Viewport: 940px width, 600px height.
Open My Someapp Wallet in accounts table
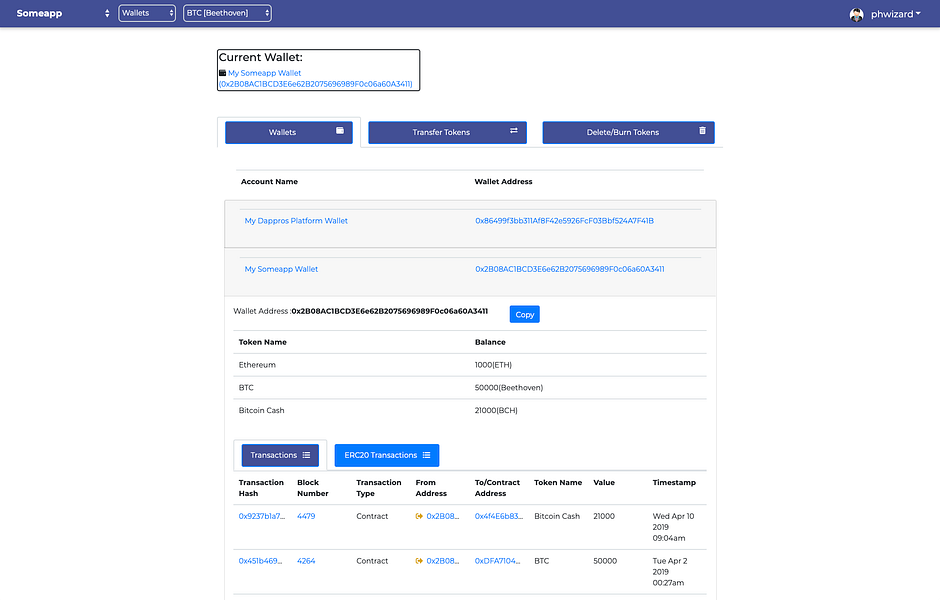click(x=281, y=269)
